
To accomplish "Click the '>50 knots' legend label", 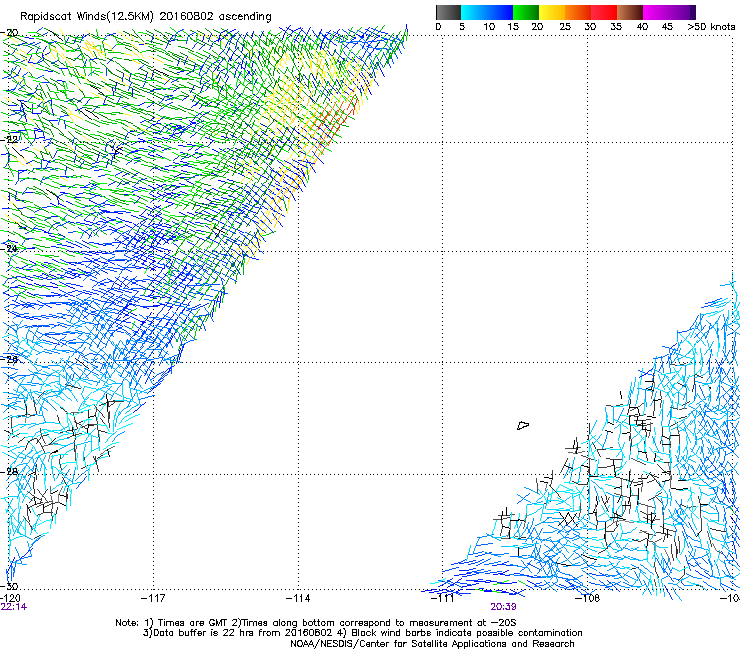I will tap(711, 27).
